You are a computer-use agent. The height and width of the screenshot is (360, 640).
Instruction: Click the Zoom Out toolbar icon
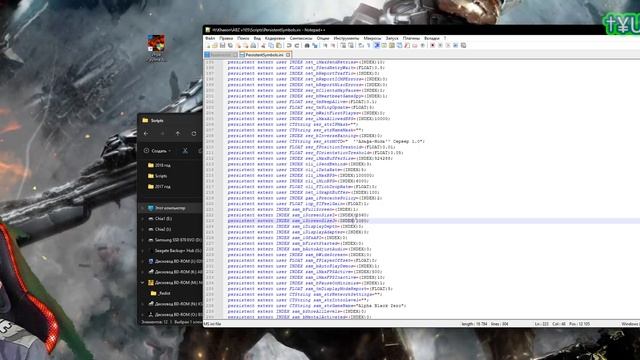(x=333, y=45)
